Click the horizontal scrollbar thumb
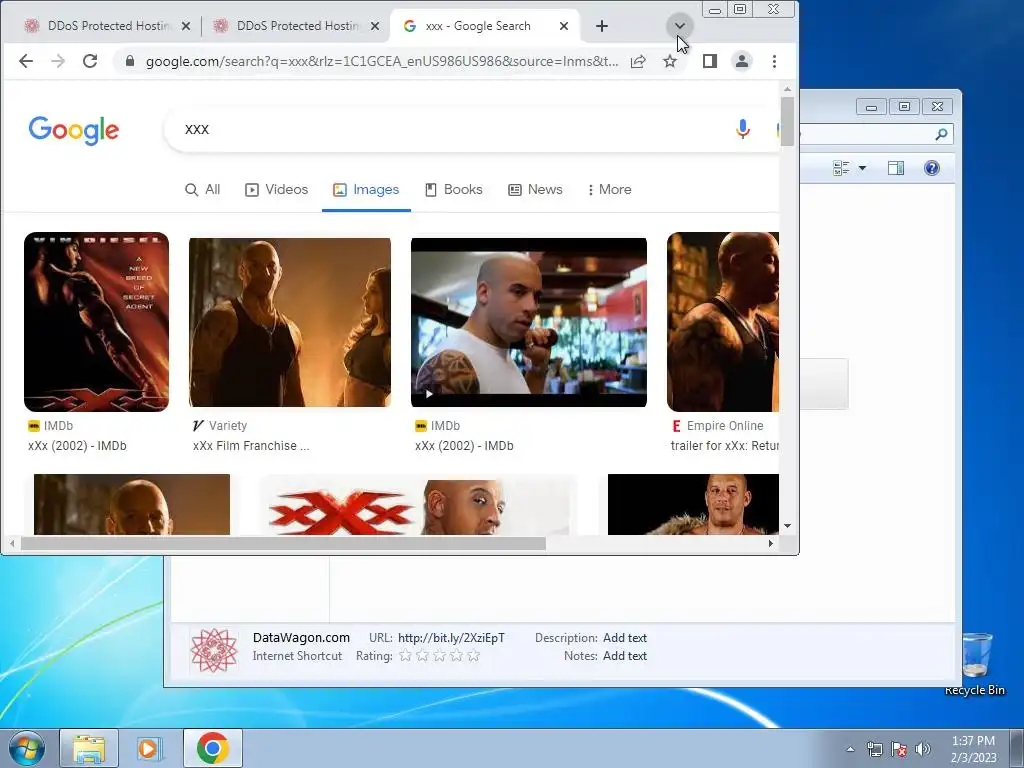The image size is (1024, 768). (x=283, y=543)
